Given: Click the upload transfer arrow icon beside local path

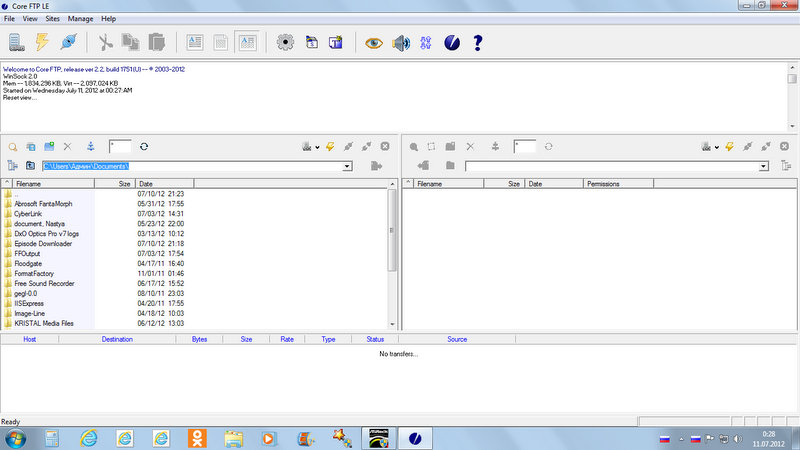Looking at the screenshot, I should [377, 166].
